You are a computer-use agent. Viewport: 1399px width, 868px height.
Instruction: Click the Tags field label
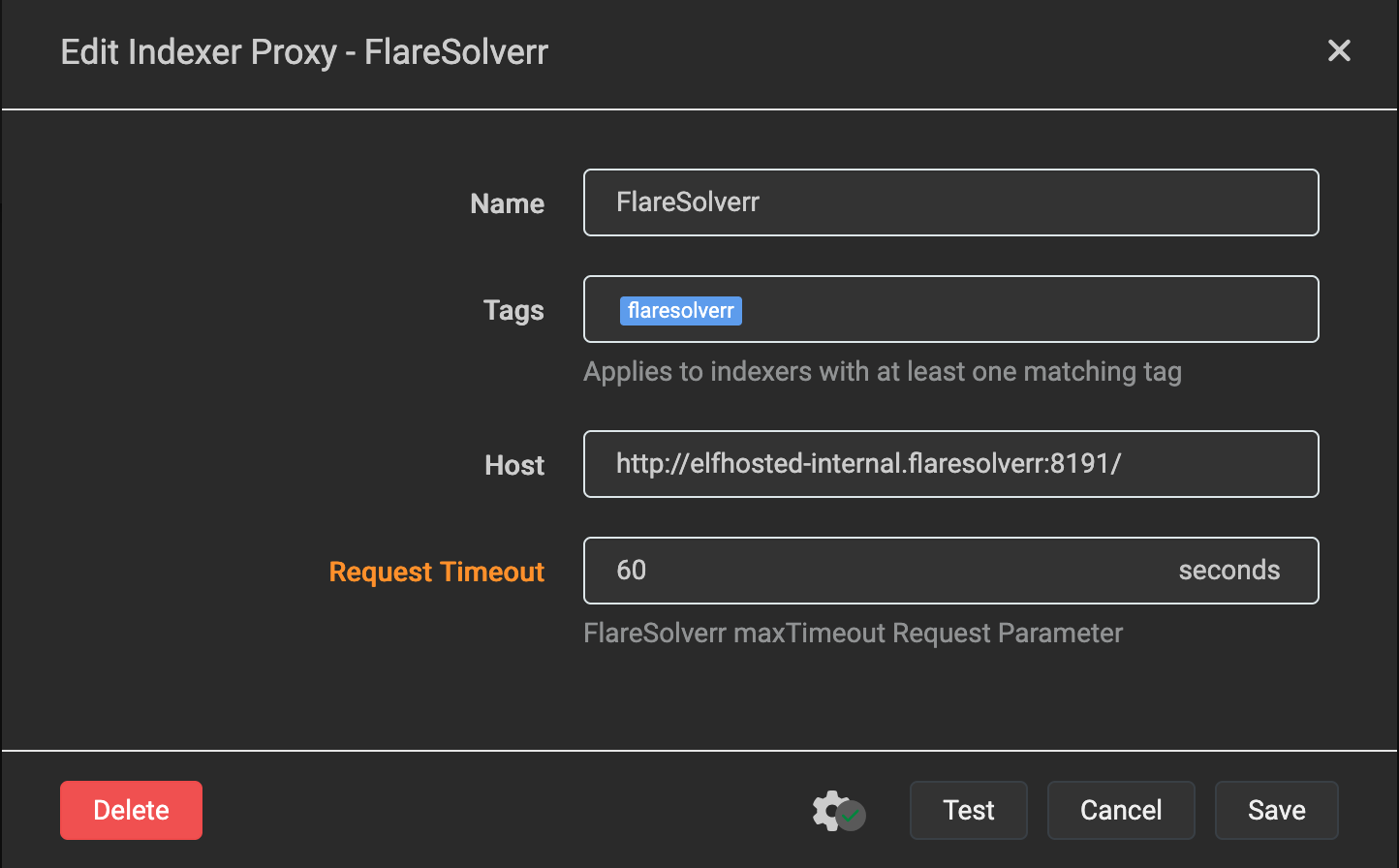[x=513, y=310]
